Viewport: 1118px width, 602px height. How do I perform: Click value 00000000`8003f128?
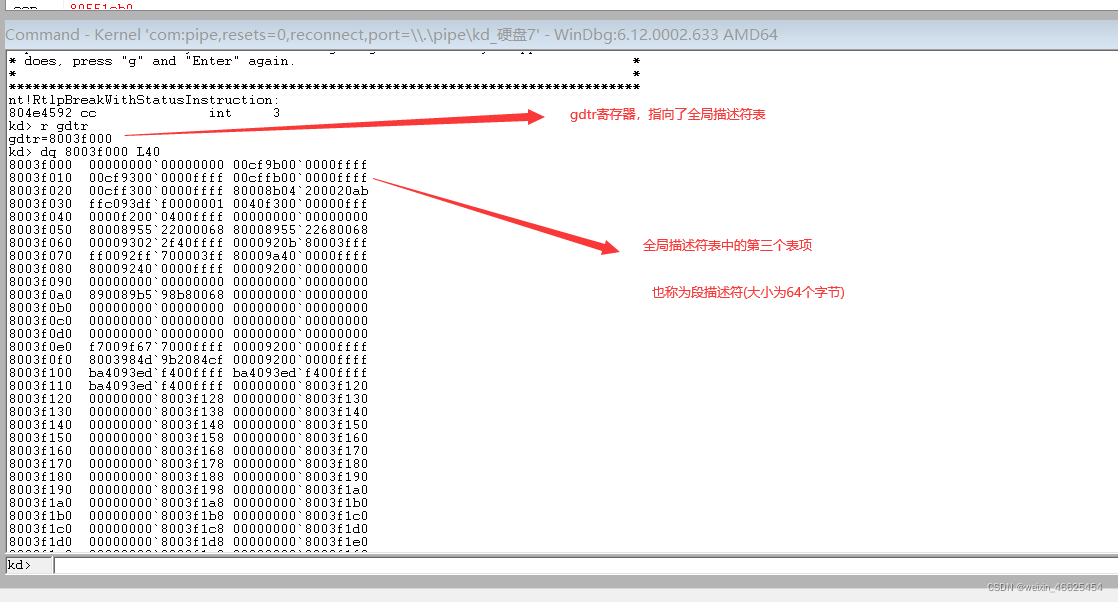[x=156, y=399]
